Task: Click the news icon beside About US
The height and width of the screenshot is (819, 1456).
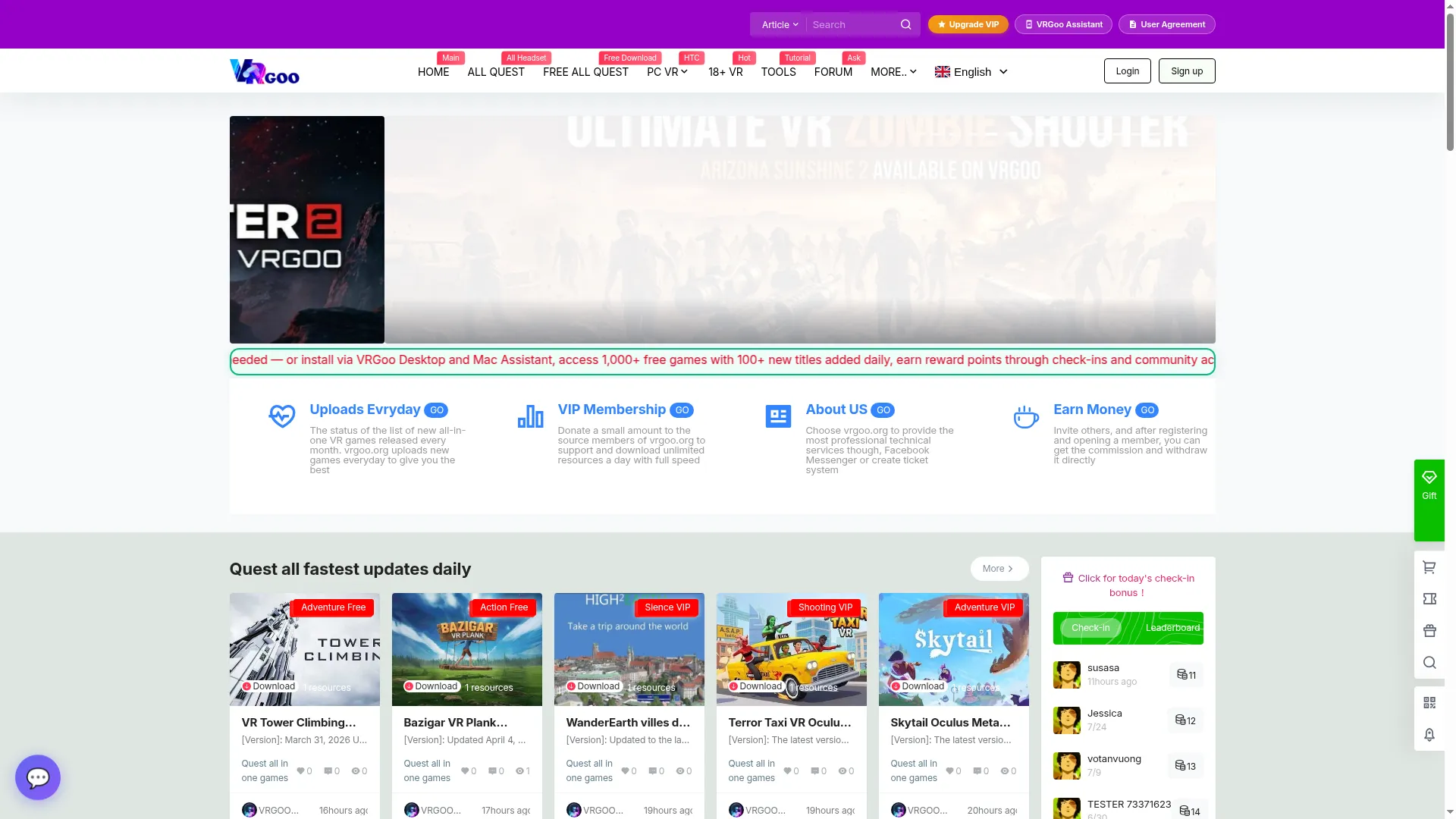Action: (778, 416)
